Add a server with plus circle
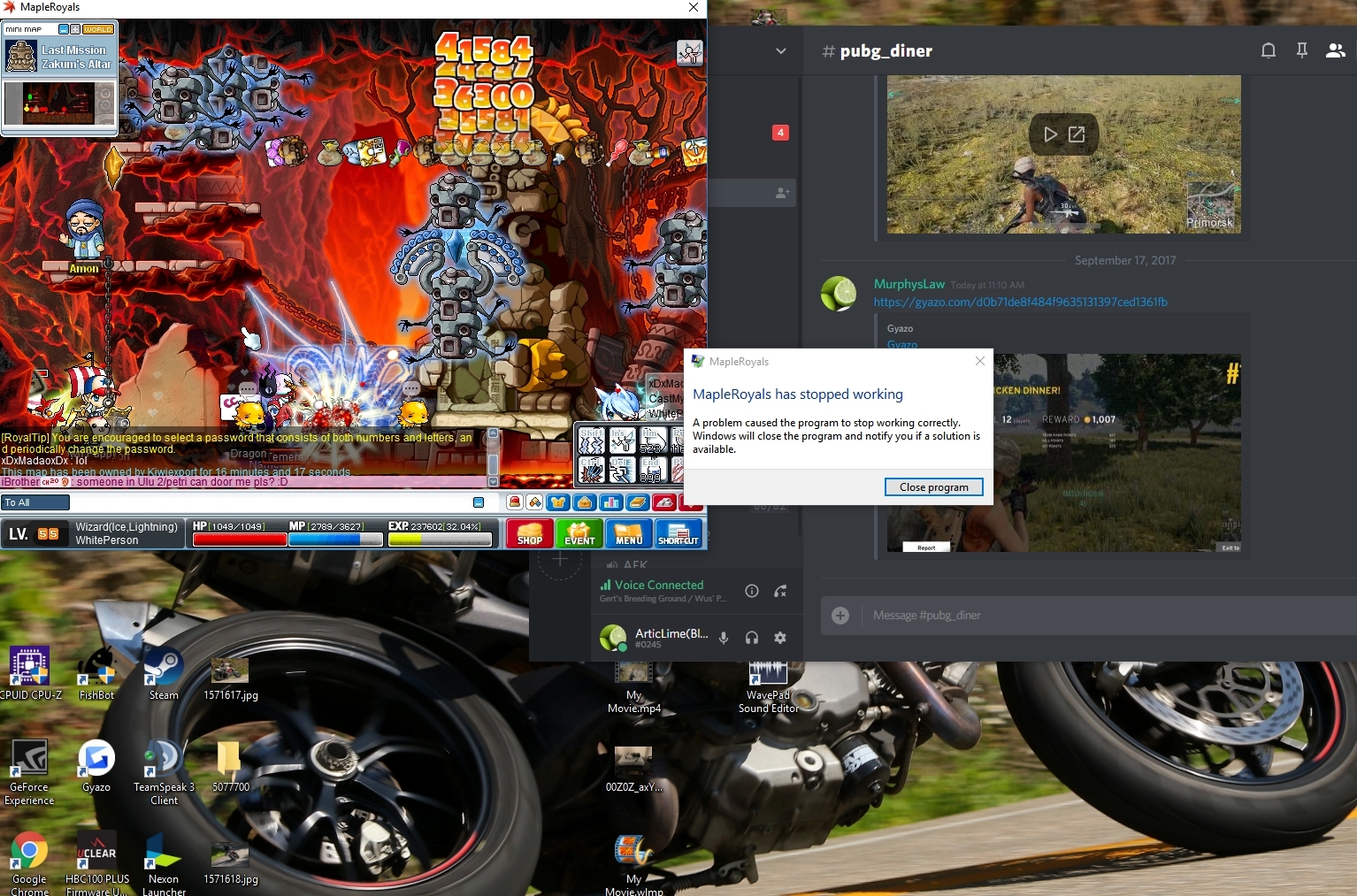 click(x=560, y=559)
